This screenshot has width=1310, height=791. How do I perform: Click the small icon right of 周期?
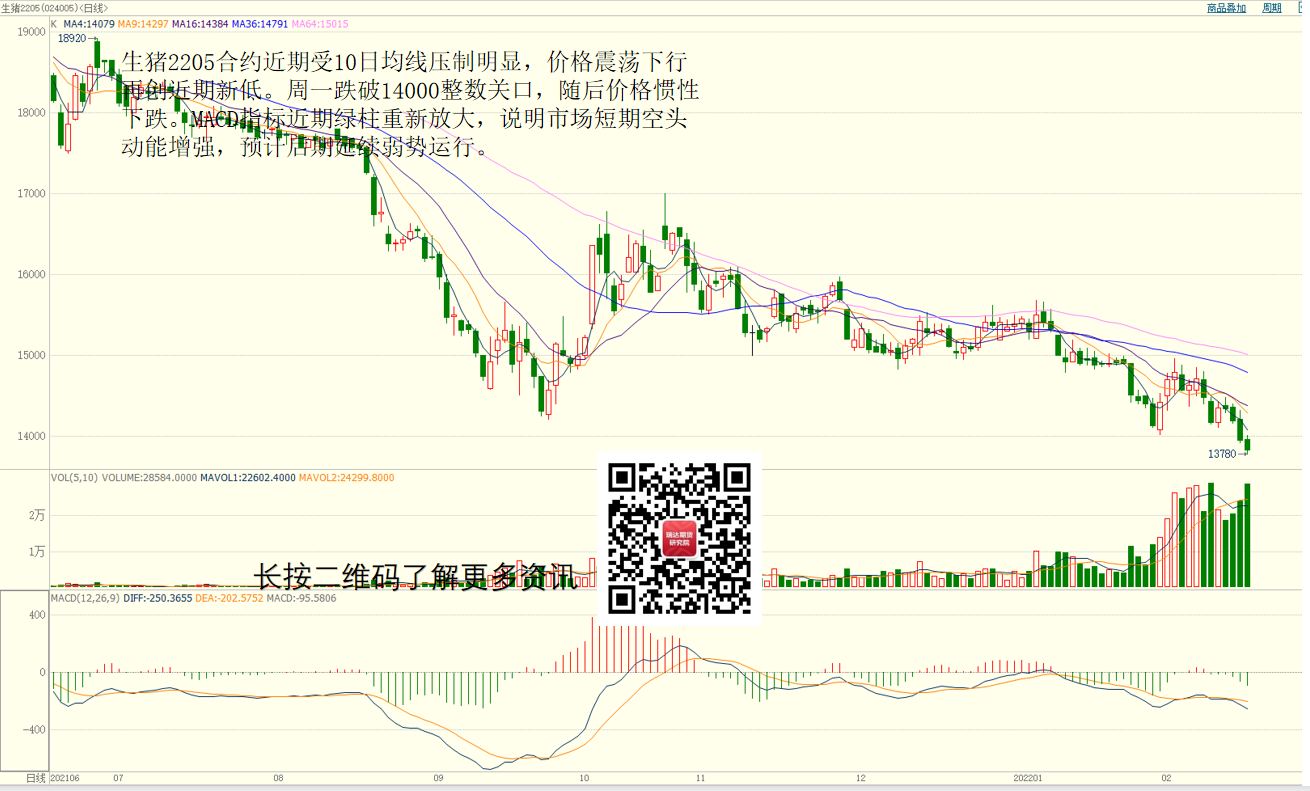(1300, 8)
